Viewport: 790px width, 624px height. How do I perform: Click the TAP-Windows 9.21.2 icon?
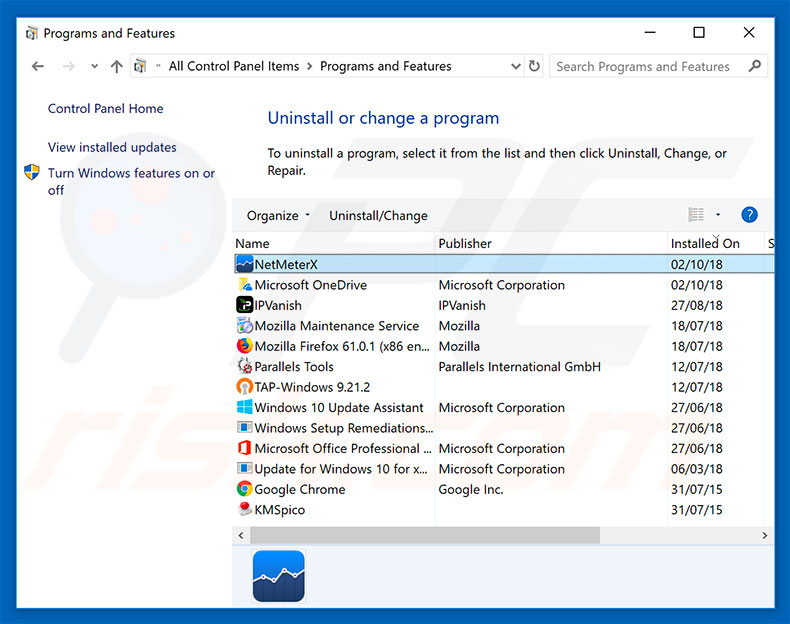pyautogui.click(x=245, y=387)
